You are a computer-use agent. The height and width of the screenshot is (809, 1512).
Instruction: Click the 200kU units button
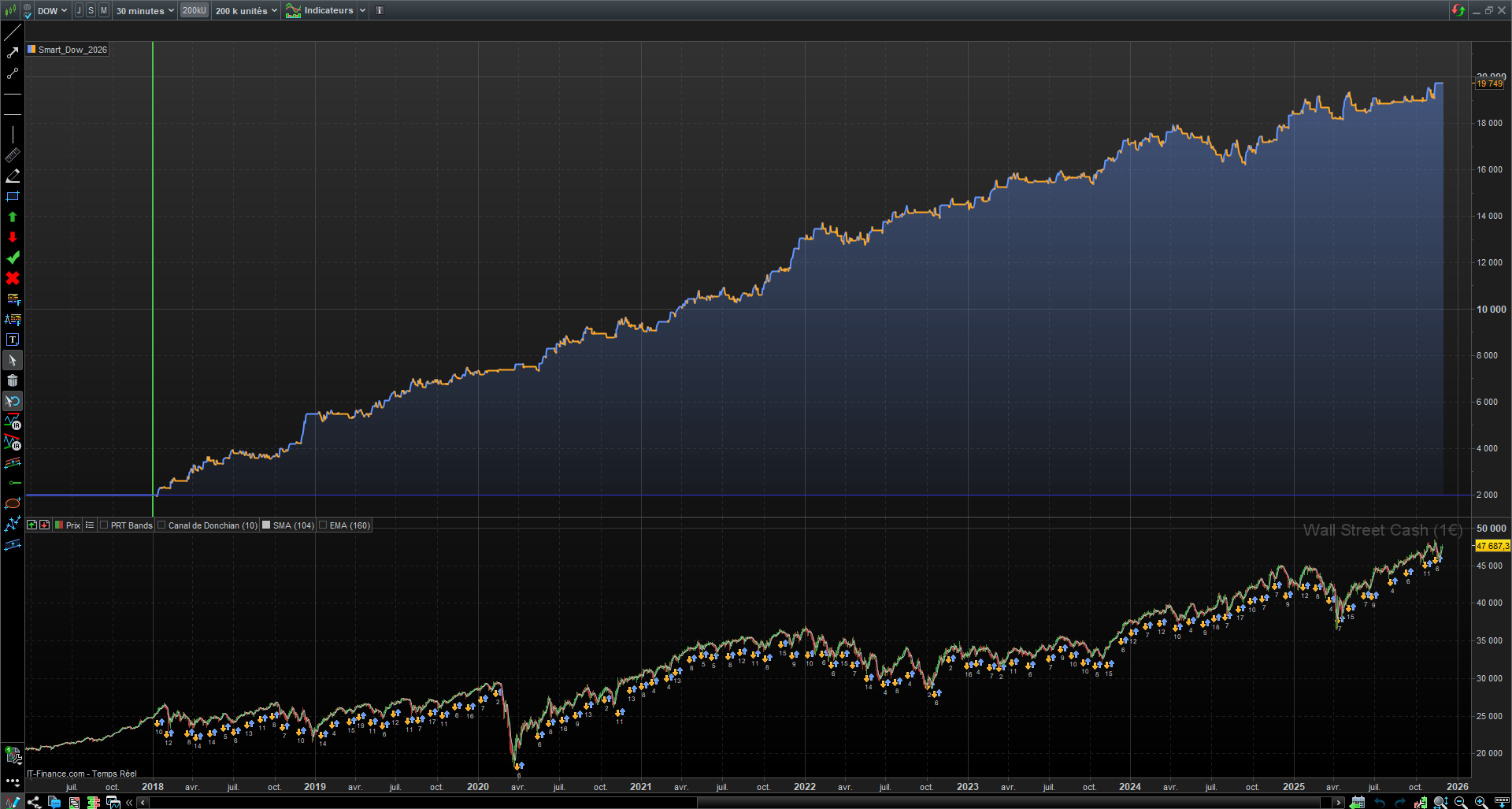(x=194, y=10)
